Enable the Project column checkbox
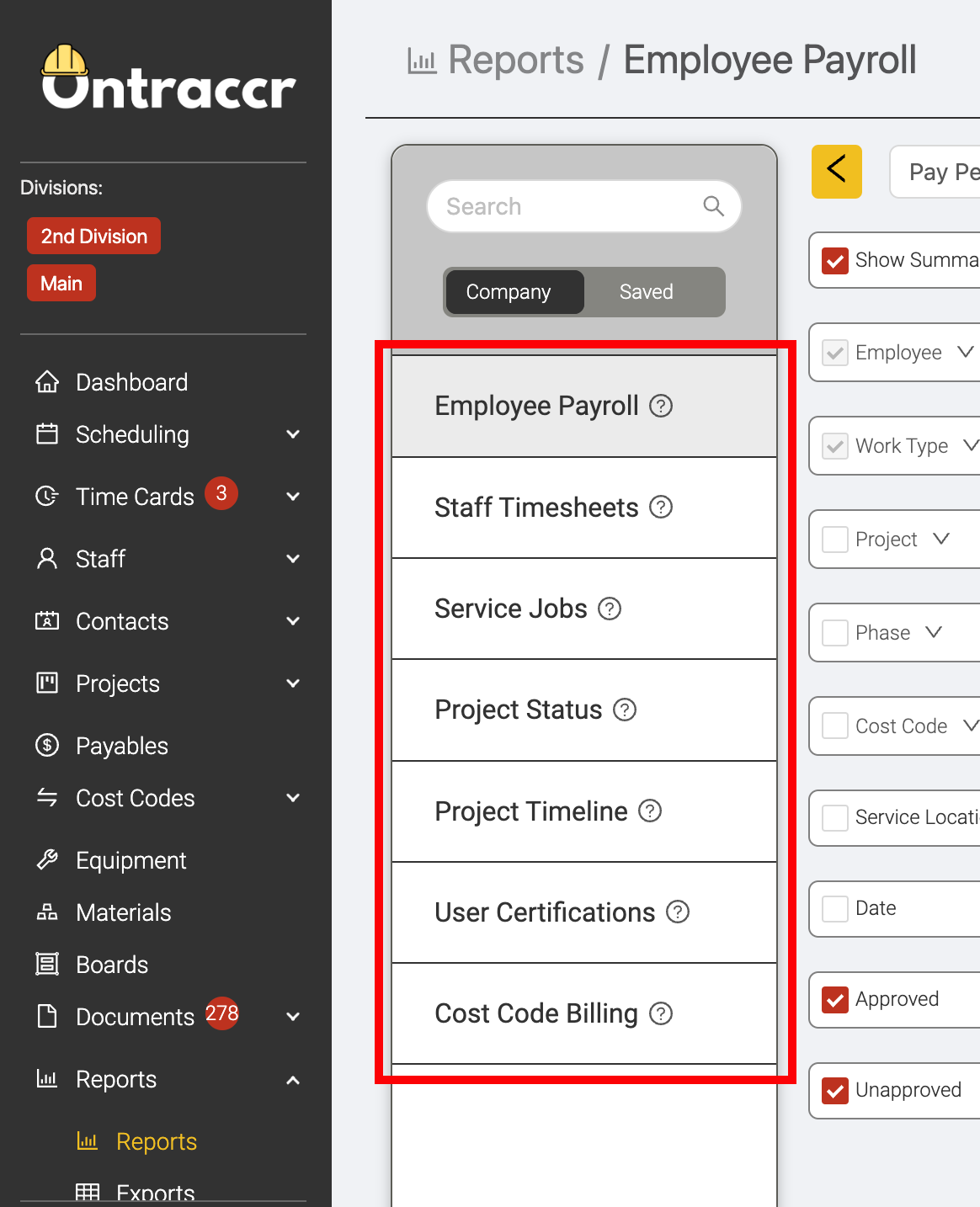The image size is (980, 1207). coord(835,540)
